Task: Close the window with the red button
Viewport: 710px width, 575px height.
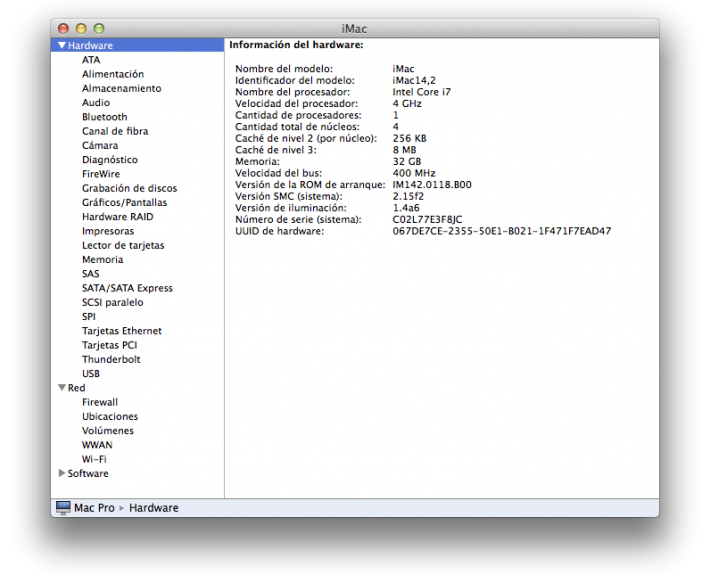Action: pyautogui.click(x=63, y=29)
